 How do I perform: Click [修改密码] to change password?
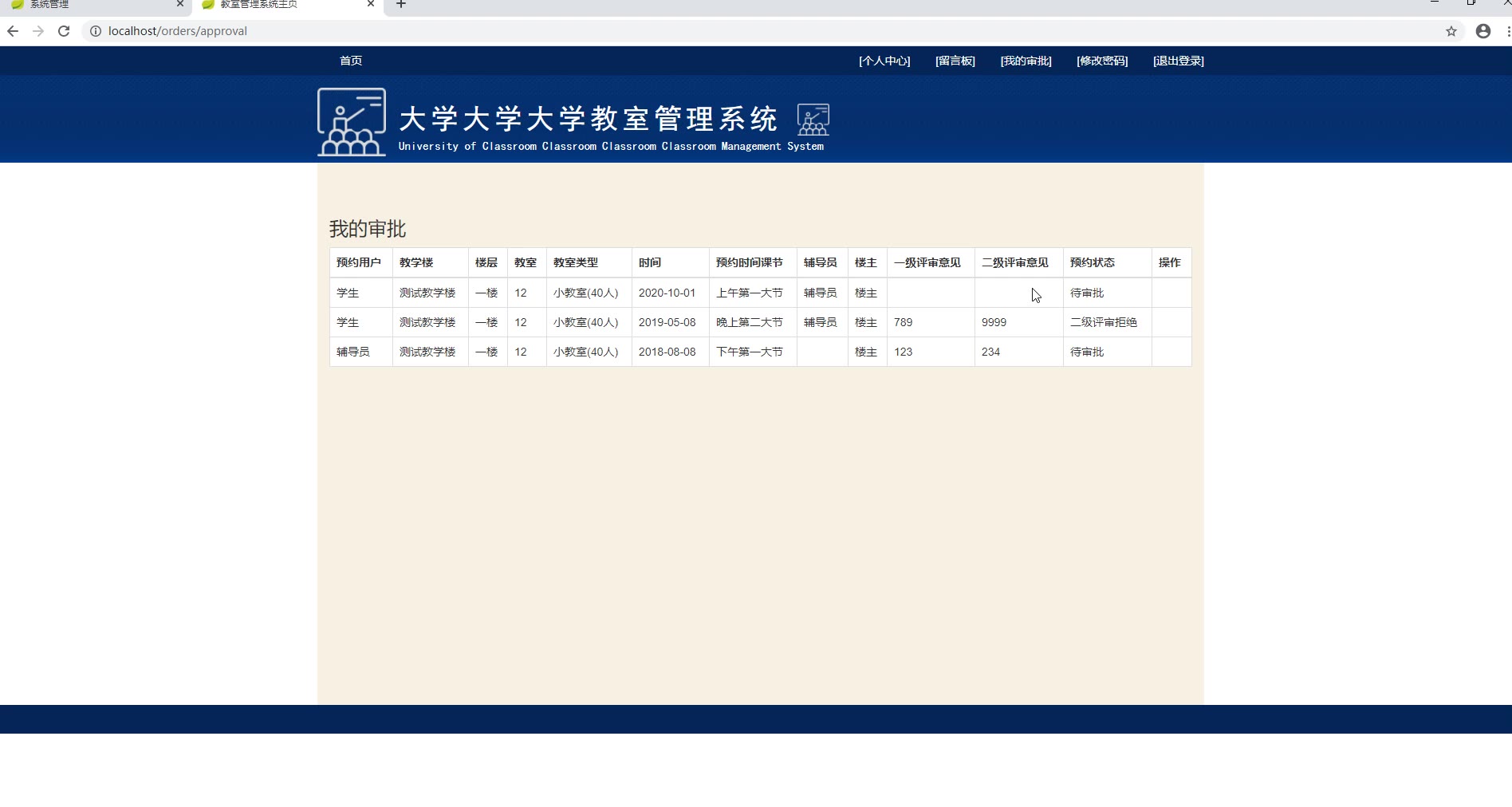tap(1102, 61)
